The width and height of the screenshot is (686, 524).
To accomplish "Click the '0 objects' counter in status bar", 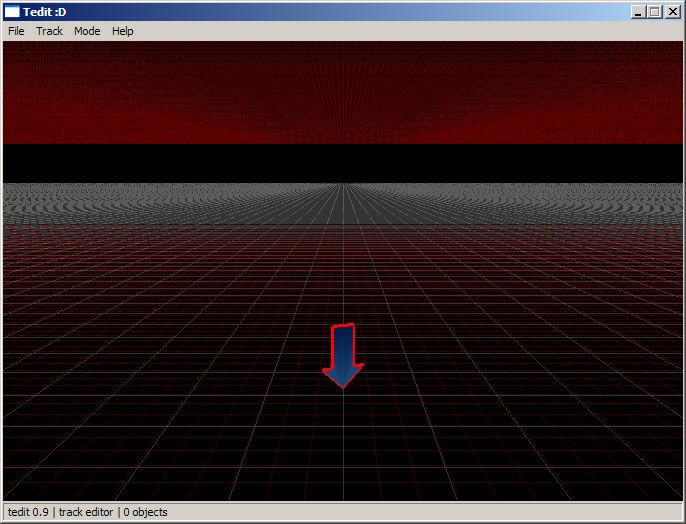I will [146, 512].
